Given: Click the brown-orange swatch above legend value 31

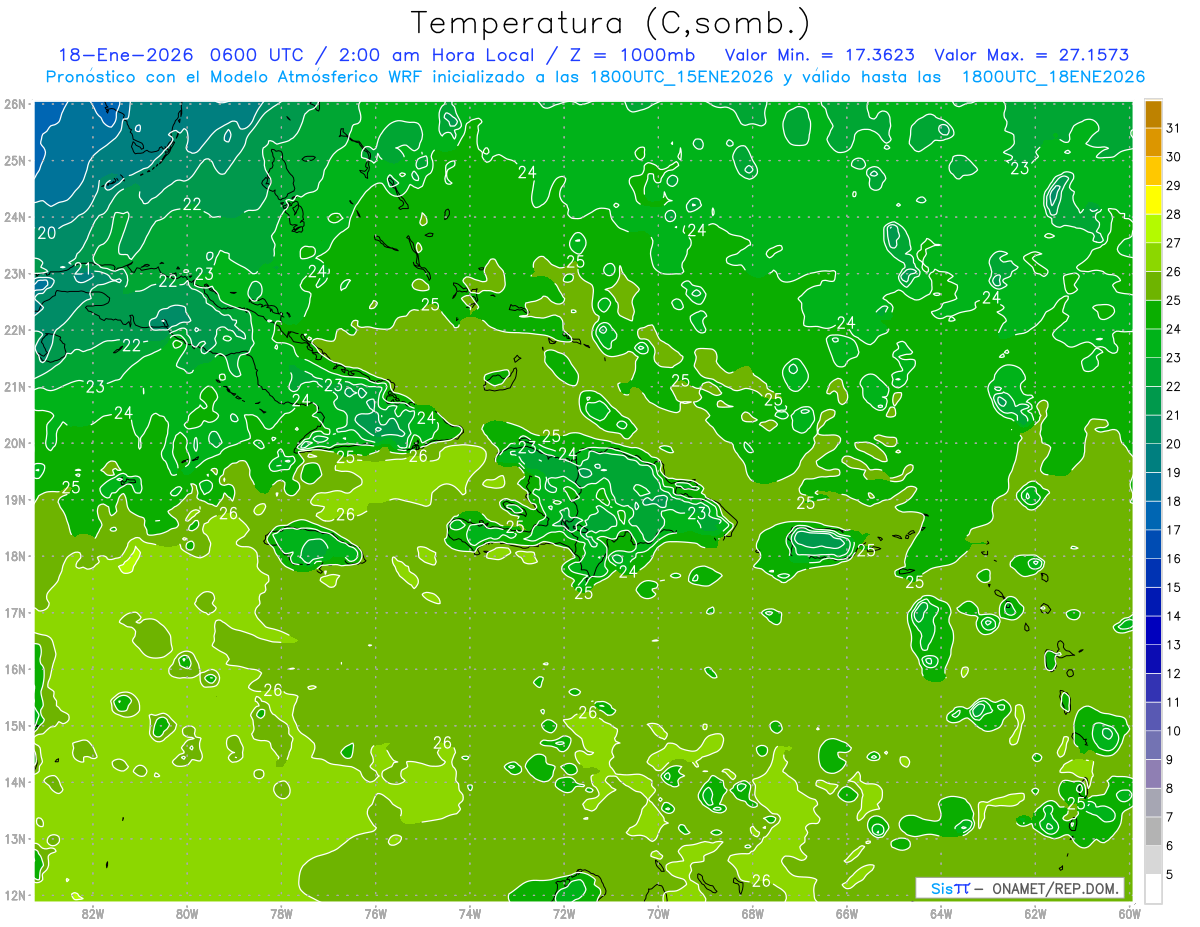Looking at the screenshot, I should coord(1153,114).
